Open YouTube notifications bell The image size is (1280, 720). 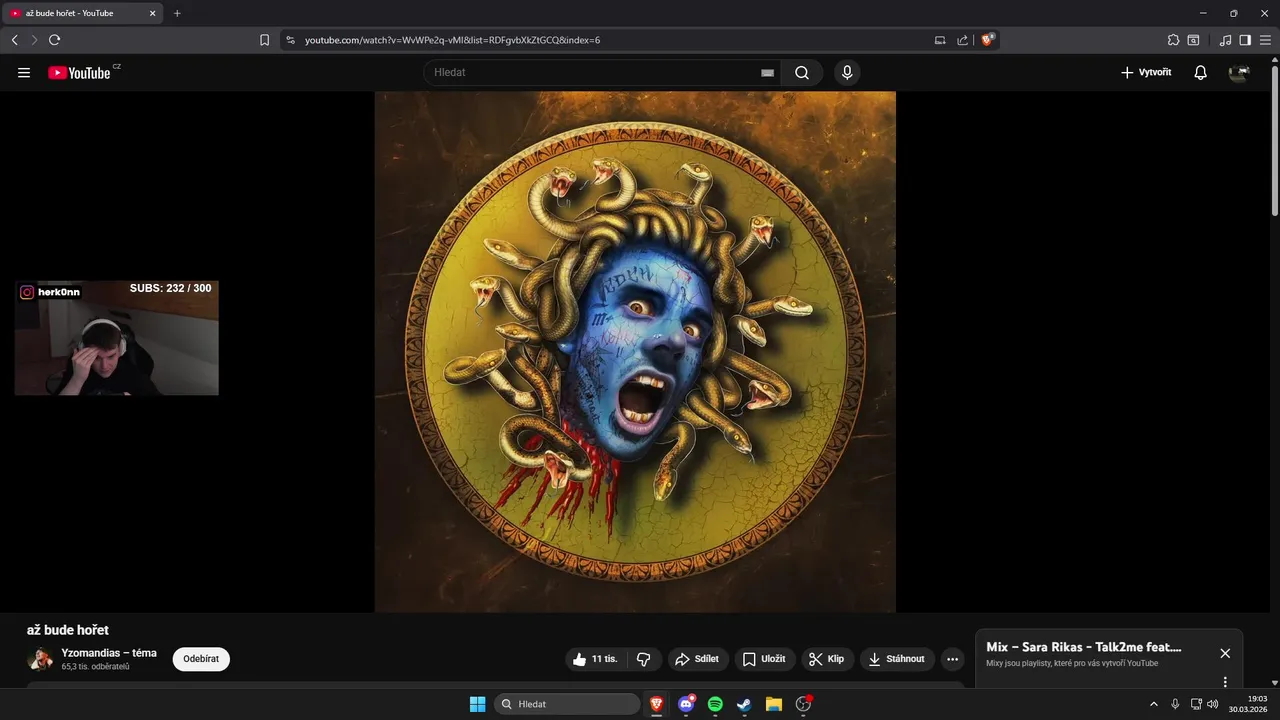click(x=1200, y=73)
